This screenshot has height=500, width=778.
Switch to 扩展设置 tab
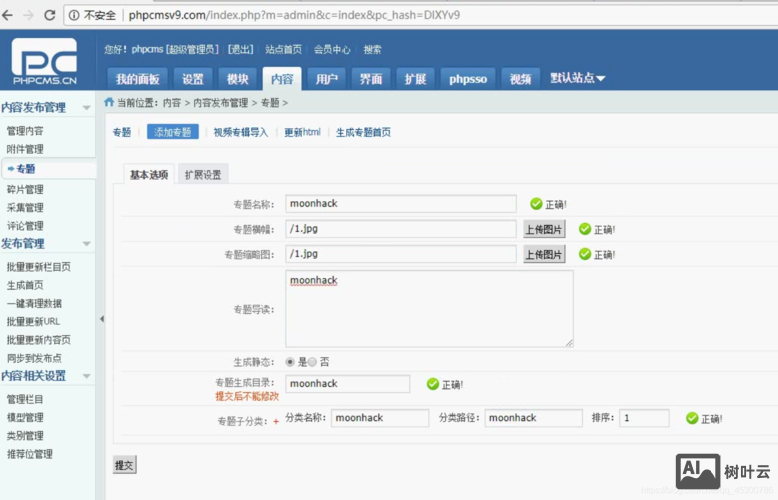coord(203,175)
